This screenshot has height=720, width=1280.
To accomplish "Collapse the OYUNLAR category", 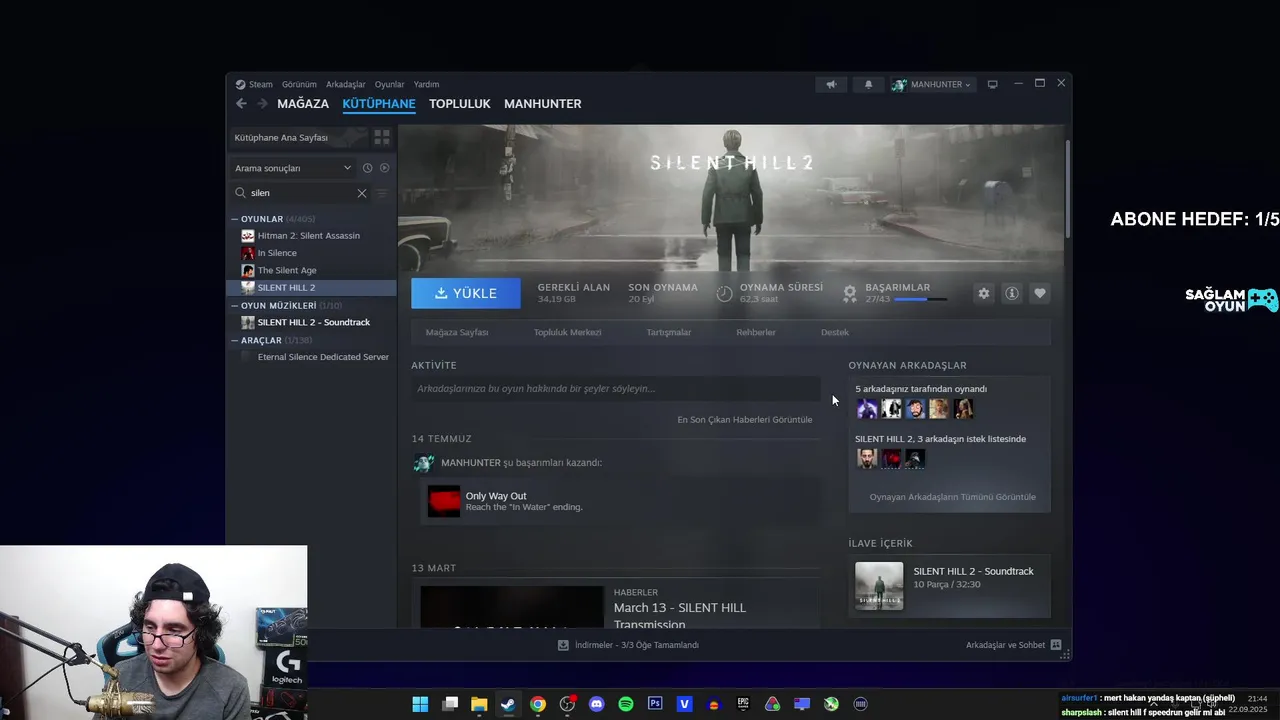I will (234, 219).
